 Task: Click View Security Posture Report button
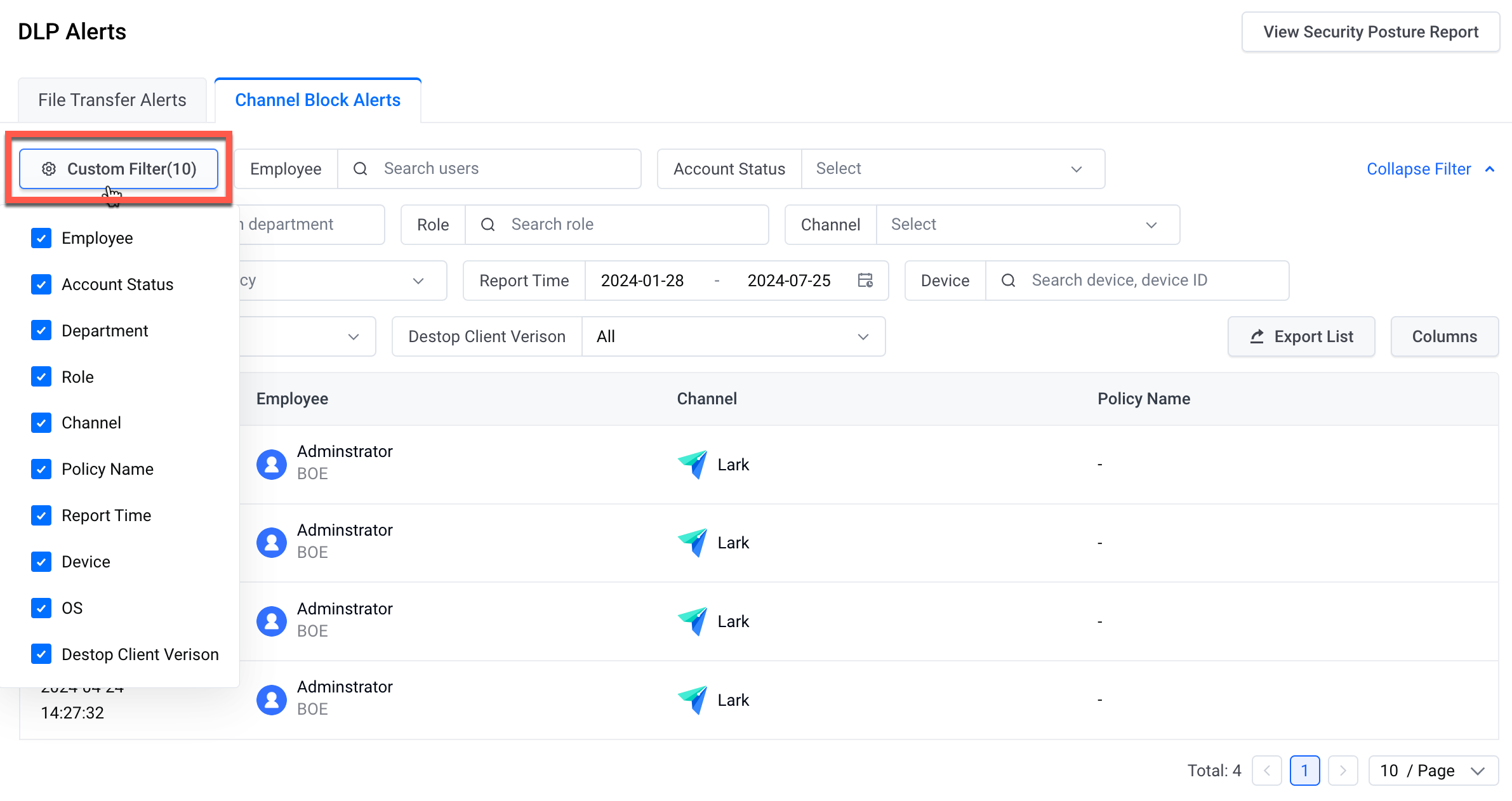pyautogui.click(x=1370, y=32)
